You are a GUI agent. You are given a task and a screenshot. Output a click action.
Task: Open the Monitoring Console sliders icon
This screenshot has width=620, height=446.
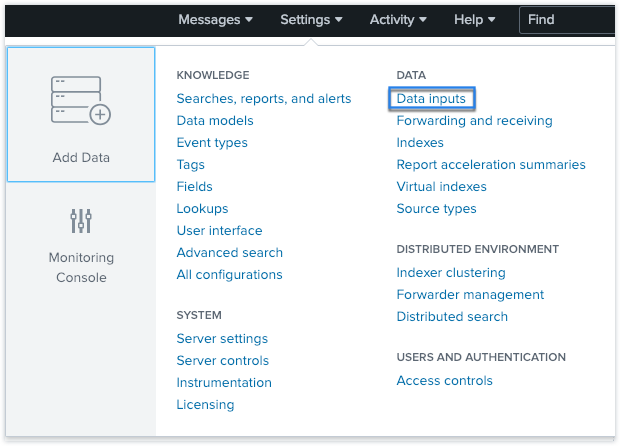[x=81, y=221]
